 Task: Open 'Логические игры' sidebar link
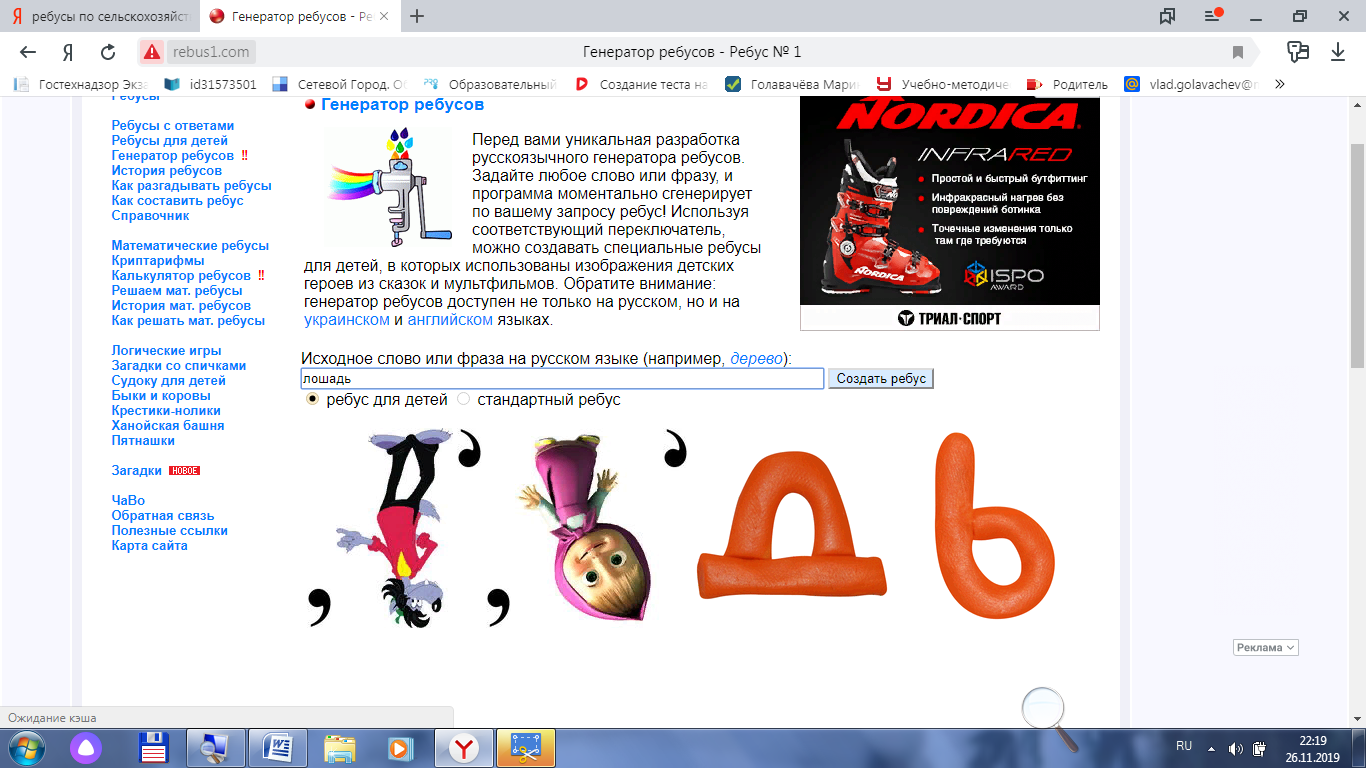tap(167, 351)
